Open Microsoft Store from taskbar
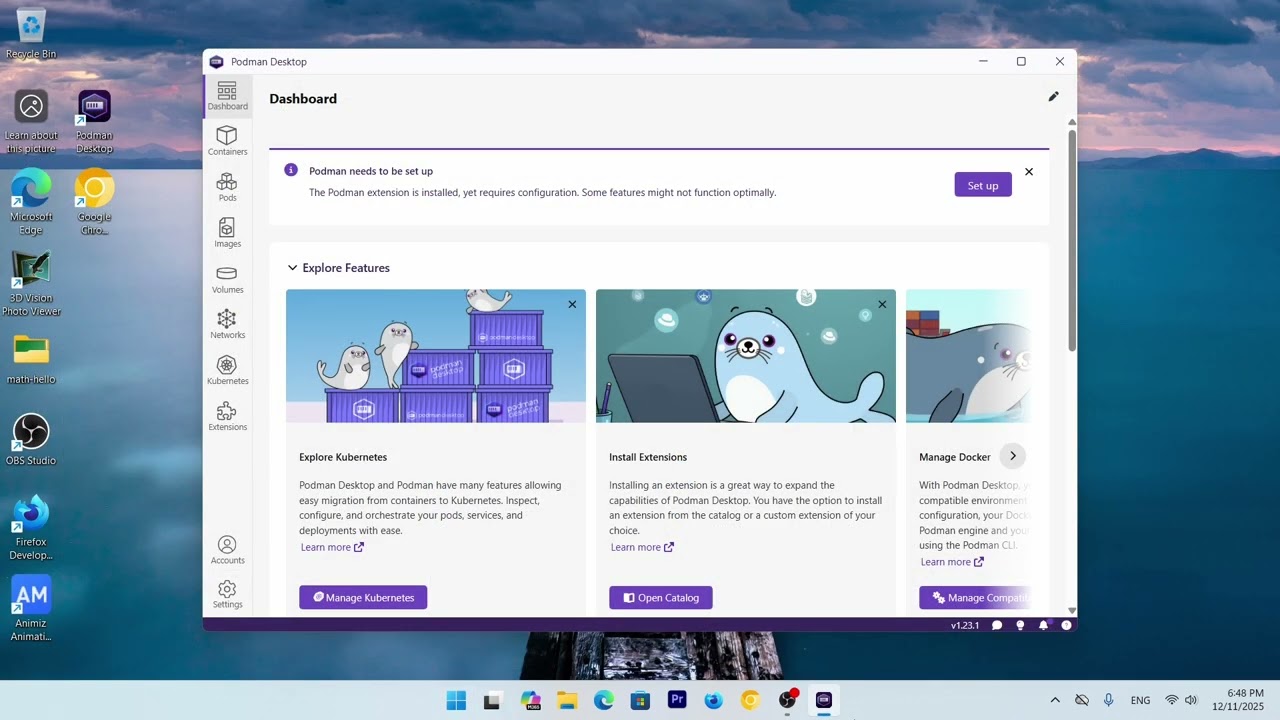 tap(640, 700)
